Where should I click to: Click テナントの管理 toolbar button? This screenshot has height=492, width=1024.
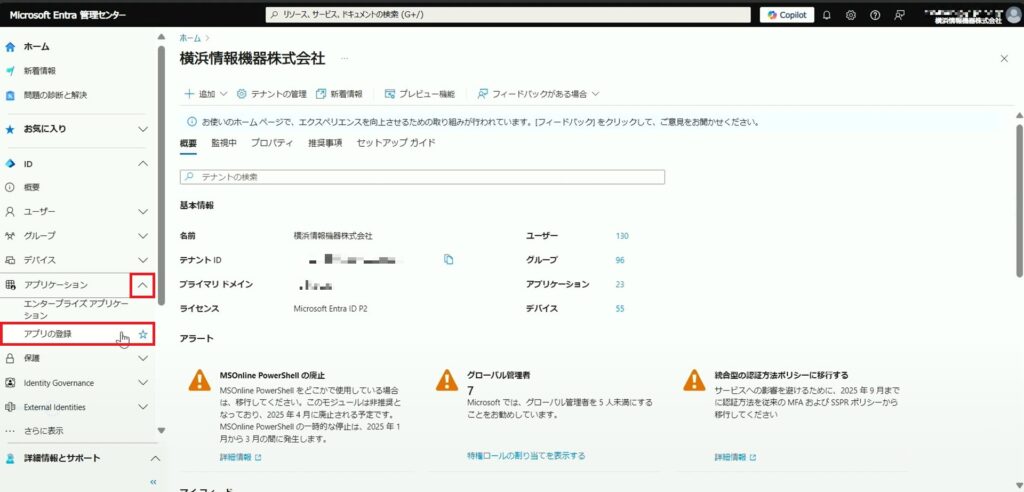point(271,94)
